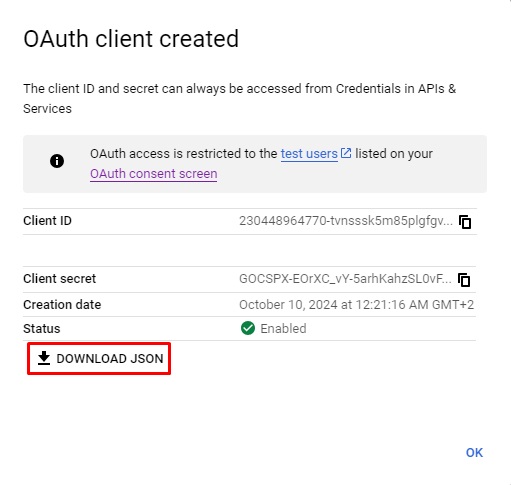
Task: Click the green Enabled checkmark icon
Action: (248, 328)
